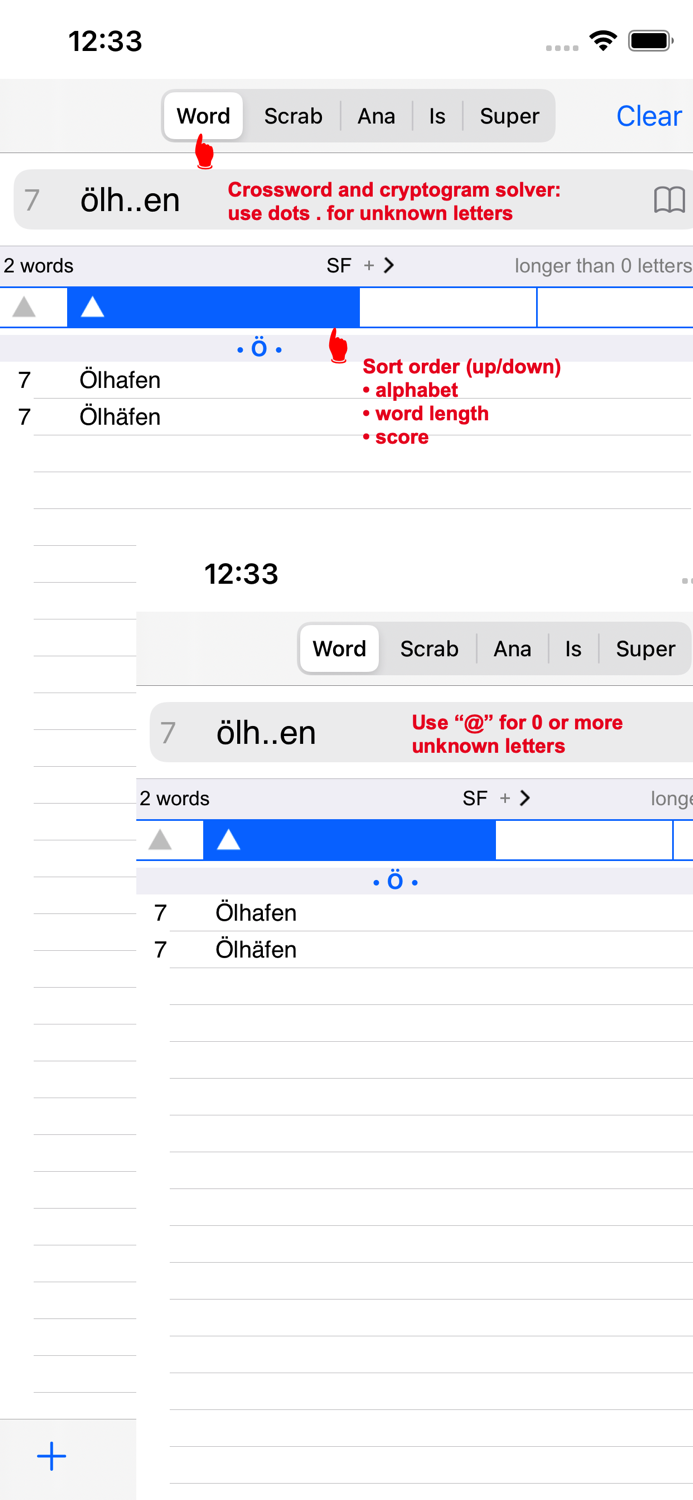The width and height of the screenshot is (693, 1500).
Task: Toggle sort order in the lower sort bar
Action: [227, 840]
